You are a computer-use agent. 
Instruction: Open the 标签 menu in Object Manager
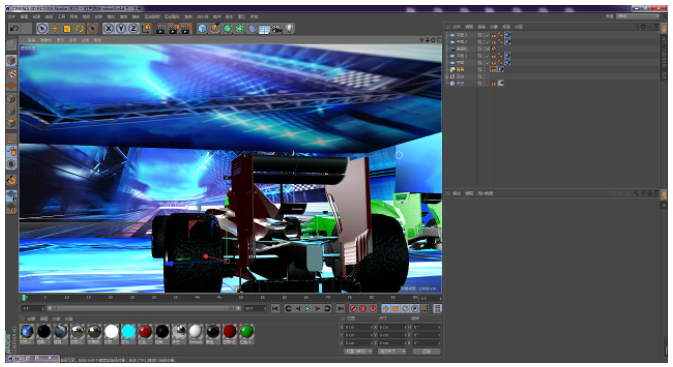coord(506,27)
